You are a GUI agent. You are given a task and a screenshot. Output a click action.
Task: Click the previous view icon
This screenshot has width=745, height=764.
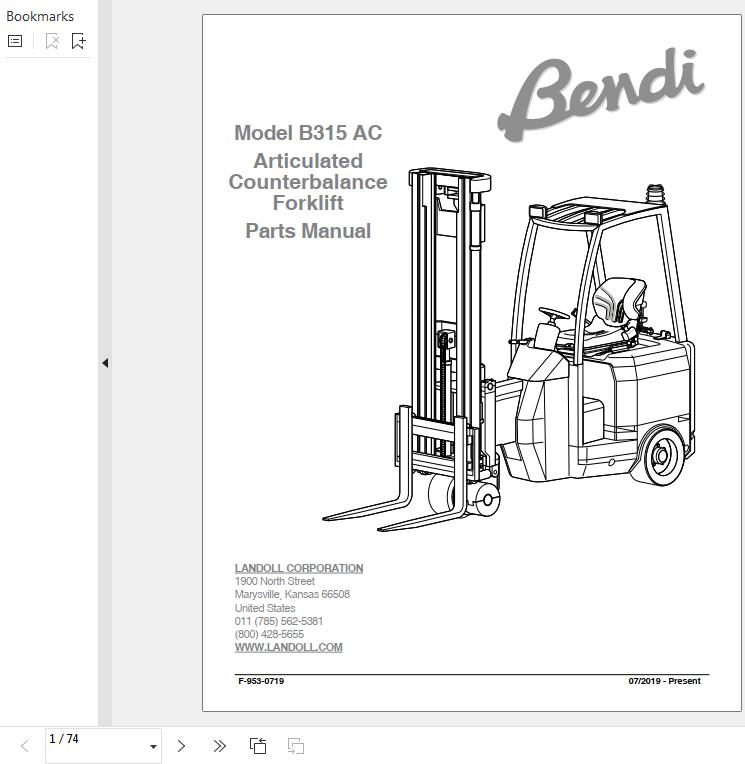258,746
